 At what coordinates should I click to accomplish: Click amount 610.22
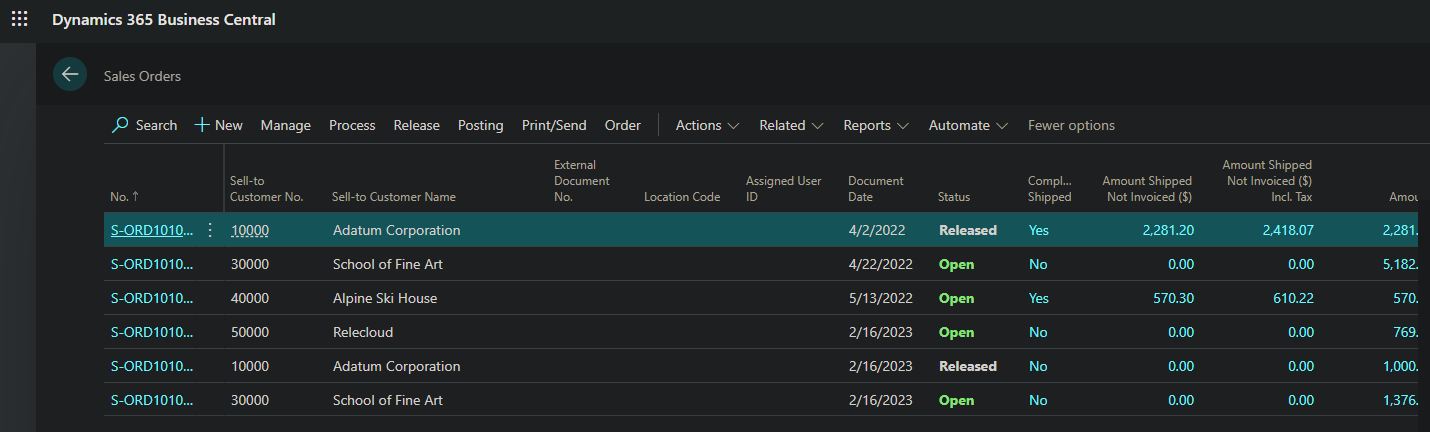coord(1296,298)
